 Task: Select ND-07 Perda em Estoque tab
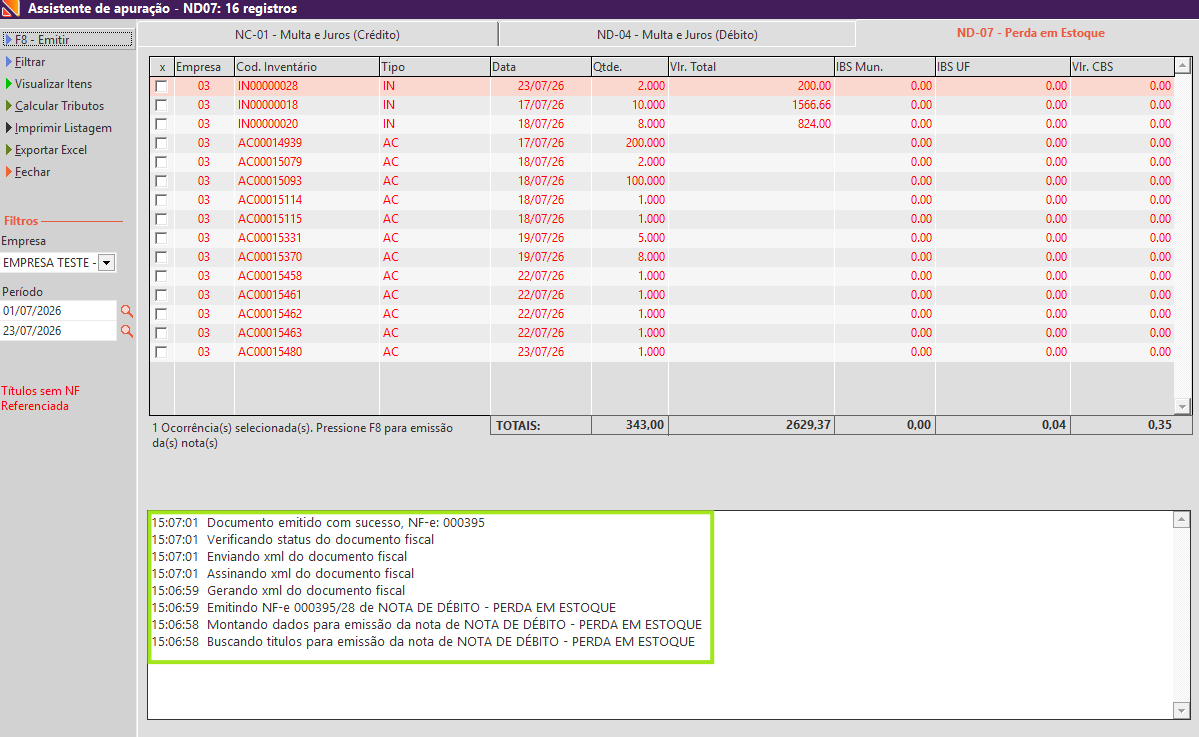point(1031,33)
